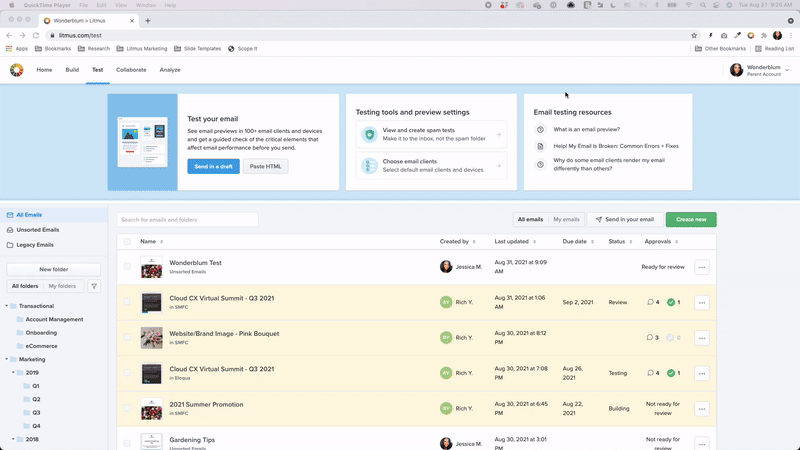
Task: Click Send in a draft button
Action: click(213, 166)
